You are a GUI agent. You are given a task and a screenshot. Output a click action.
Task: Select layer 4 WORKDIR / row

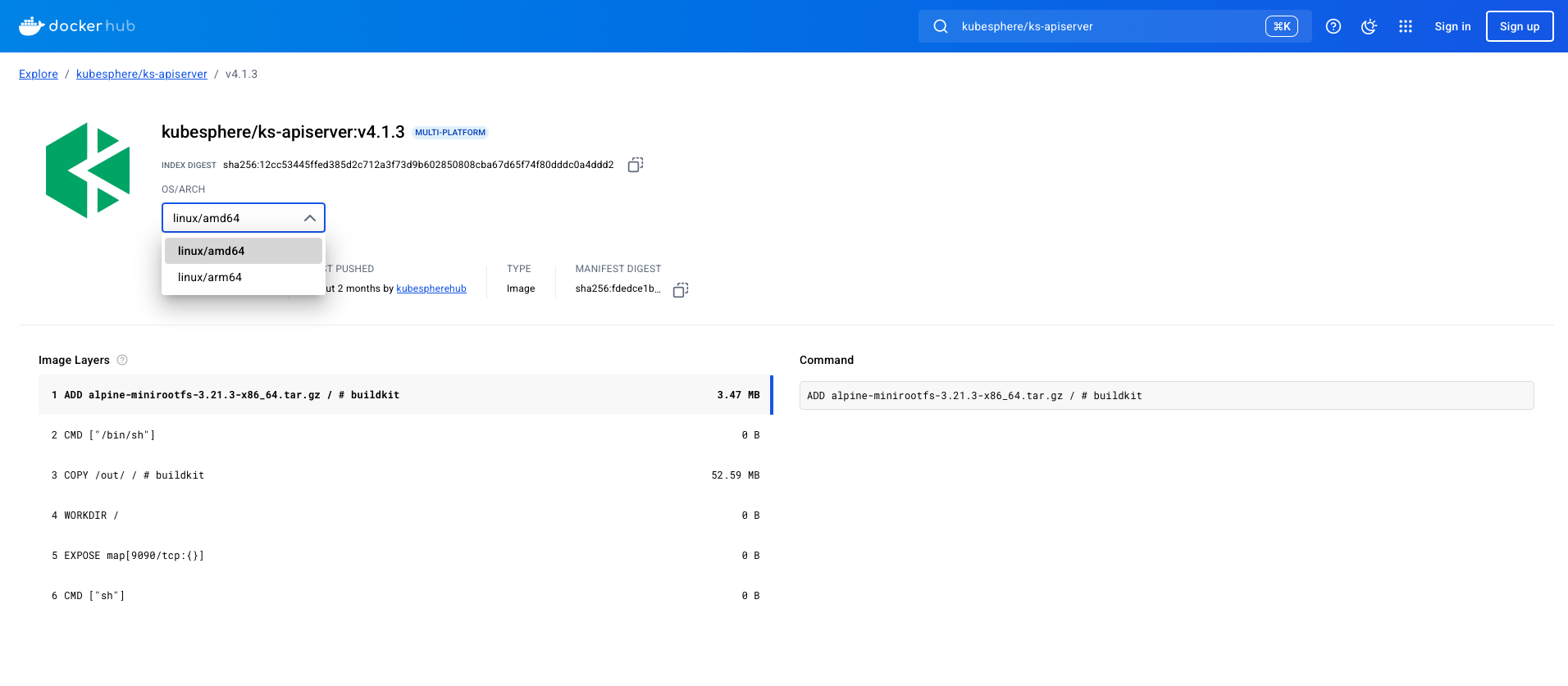[405, 516]
